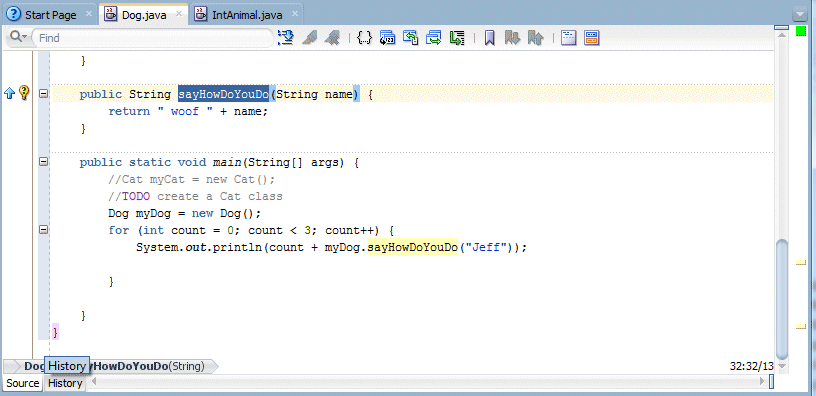The image size is (816, 396).
Task: Click the static keyword
Action: coord(149,162)
